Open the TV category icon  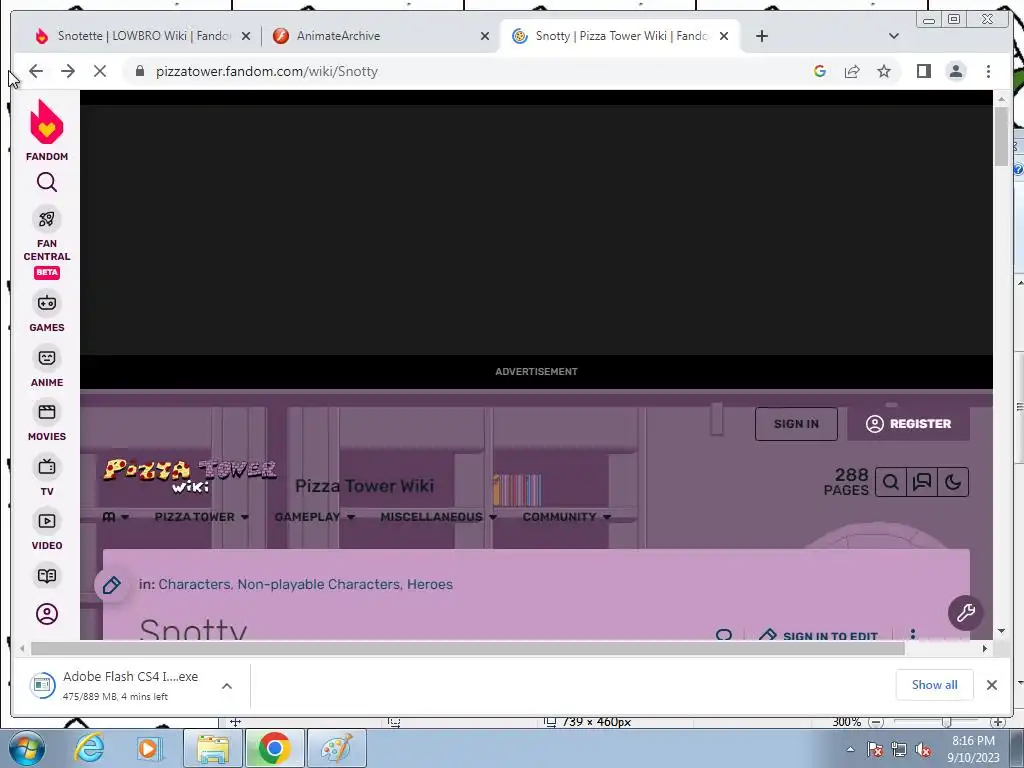pos(46,467)
